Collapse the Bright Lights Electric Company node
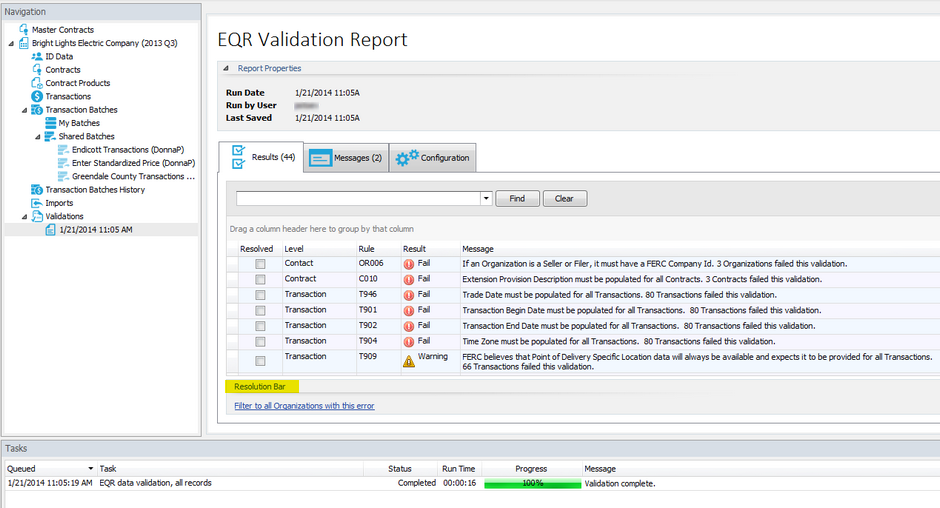 (11, 43)
